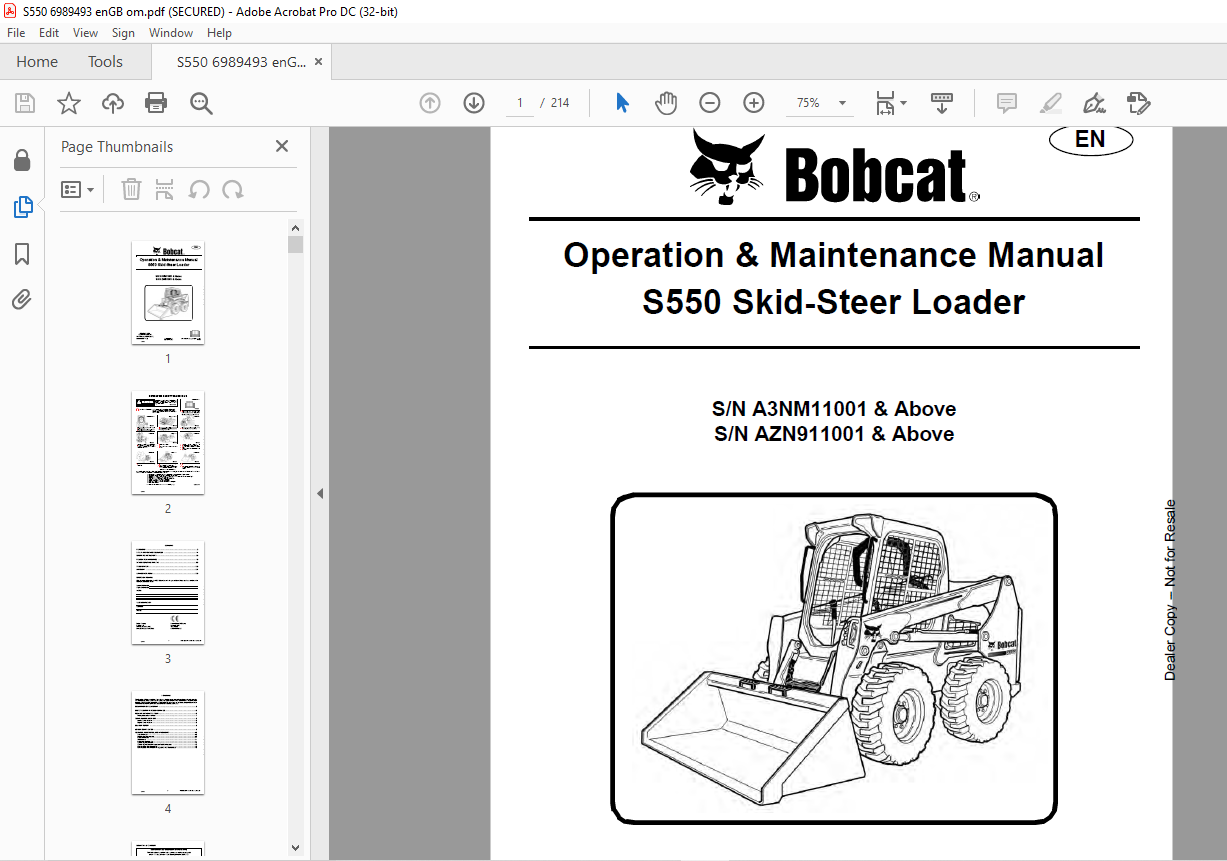Select page 2 thumbnail
The width and height of the screenshot is (1227, 861).
pos(168,442)
